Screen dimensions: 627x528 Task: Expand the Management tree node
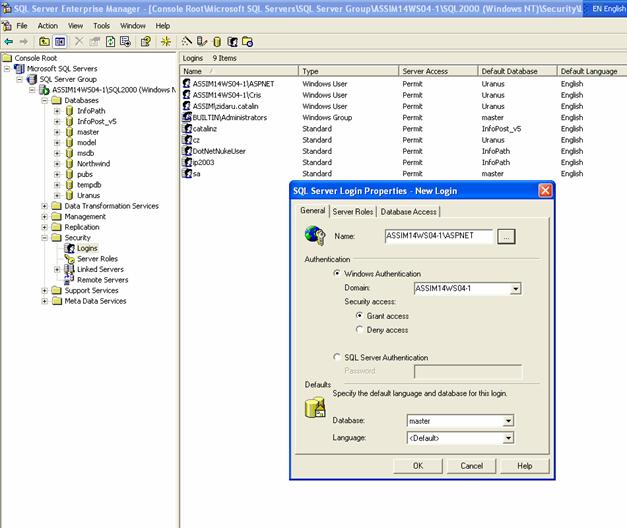pos(45,216)
